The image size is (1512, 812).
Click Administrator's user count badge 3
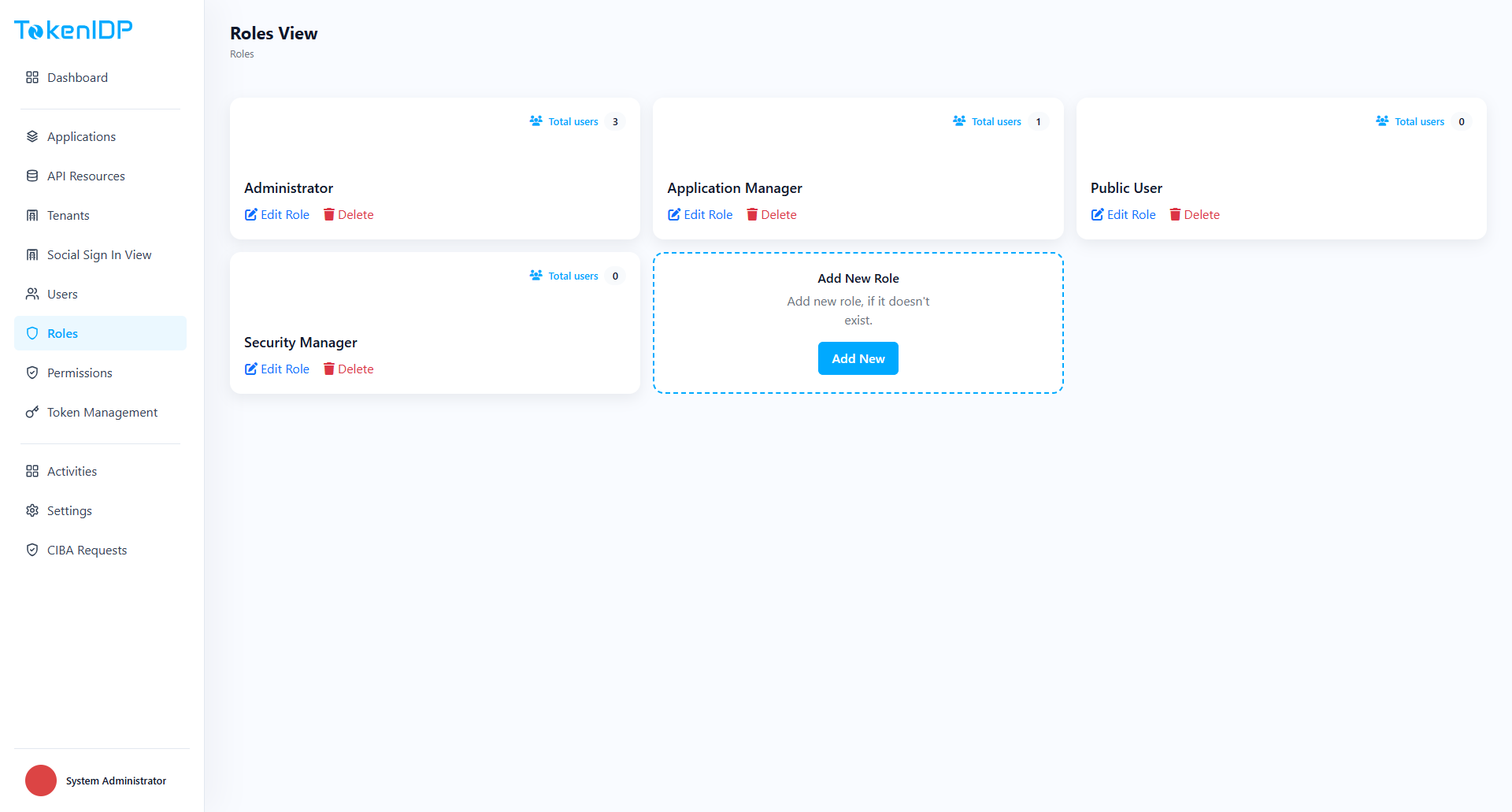pyautogui.click(x=615, y=121)
